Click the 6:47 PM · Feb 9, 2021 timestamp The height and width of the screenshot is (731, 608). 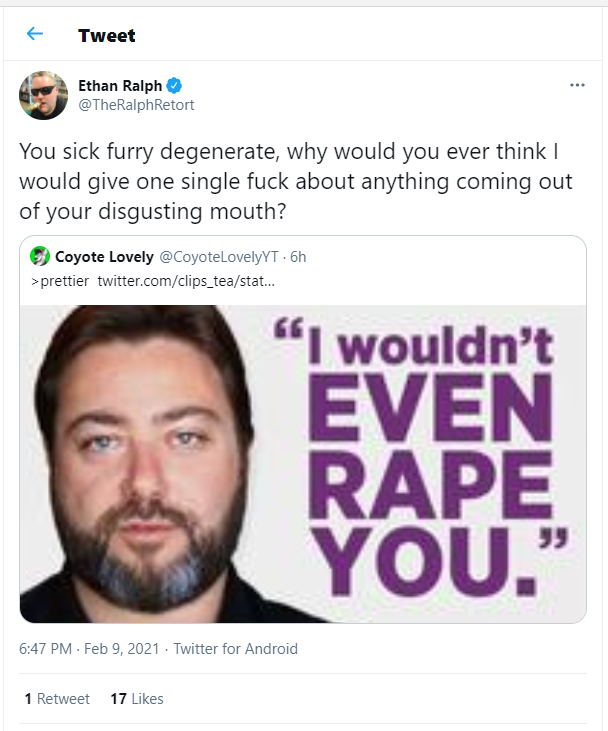89,648
